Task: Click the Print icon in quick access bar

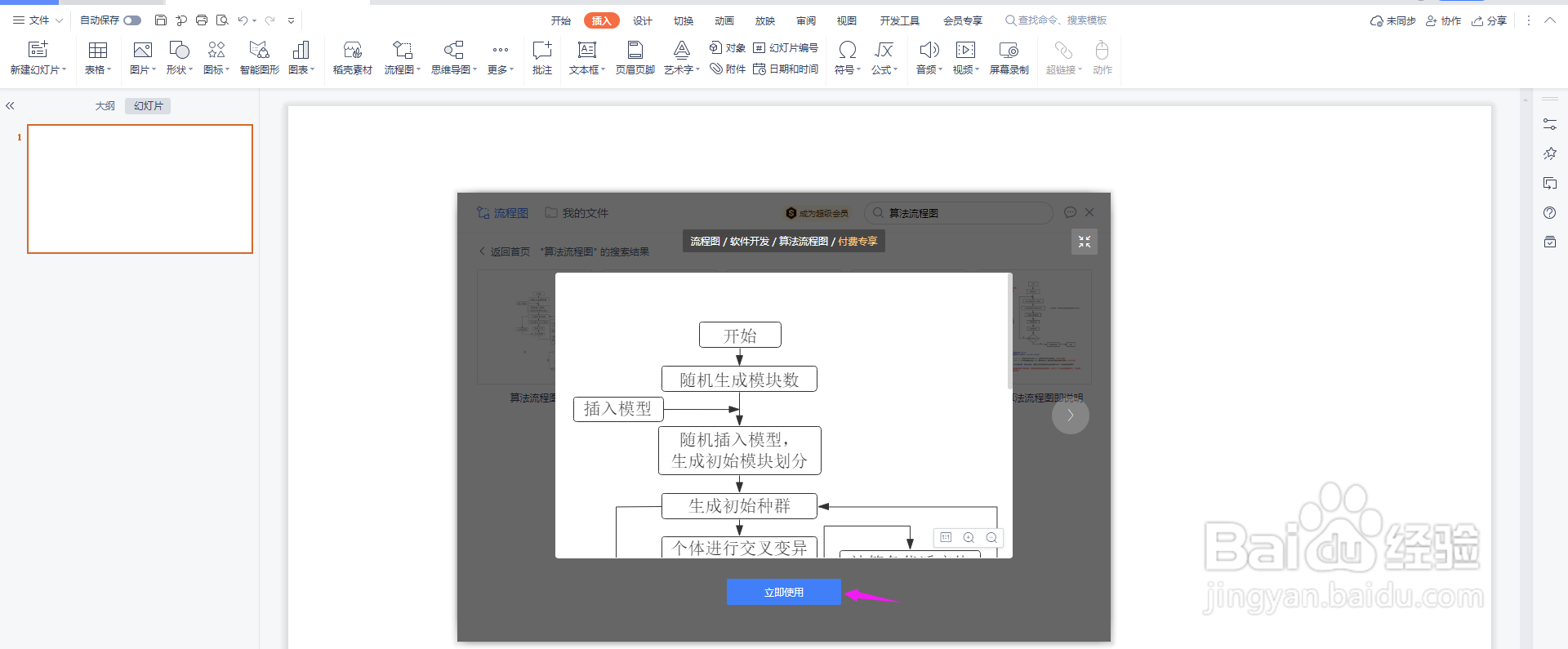Action: point(202,20)
